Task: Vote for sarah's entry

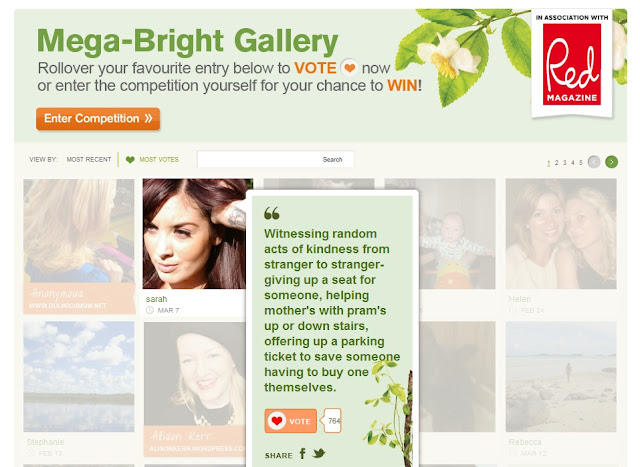Action: click(x=291, y=421)
